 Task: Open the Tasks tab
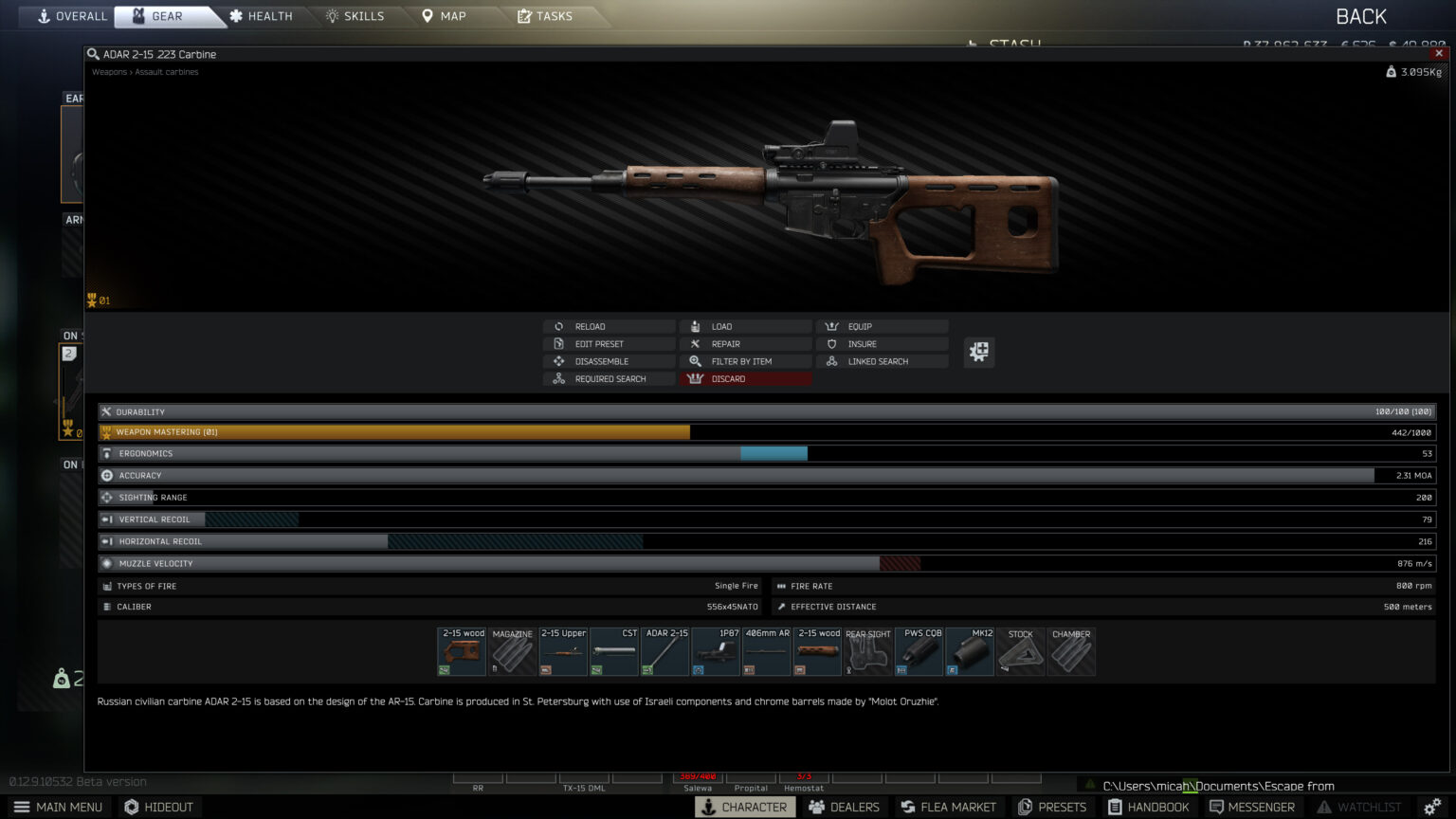point(545,16)
